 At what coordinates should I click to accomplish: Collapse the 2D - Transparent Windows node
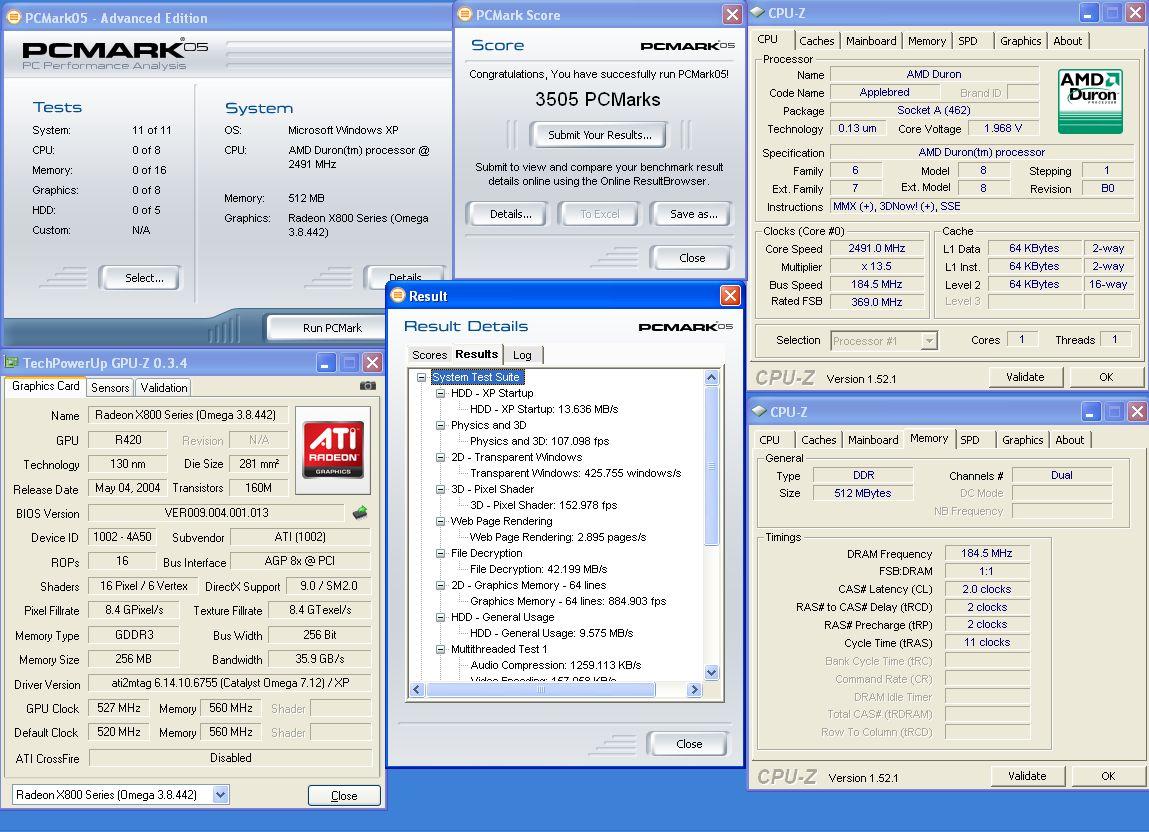click(440, 457)
